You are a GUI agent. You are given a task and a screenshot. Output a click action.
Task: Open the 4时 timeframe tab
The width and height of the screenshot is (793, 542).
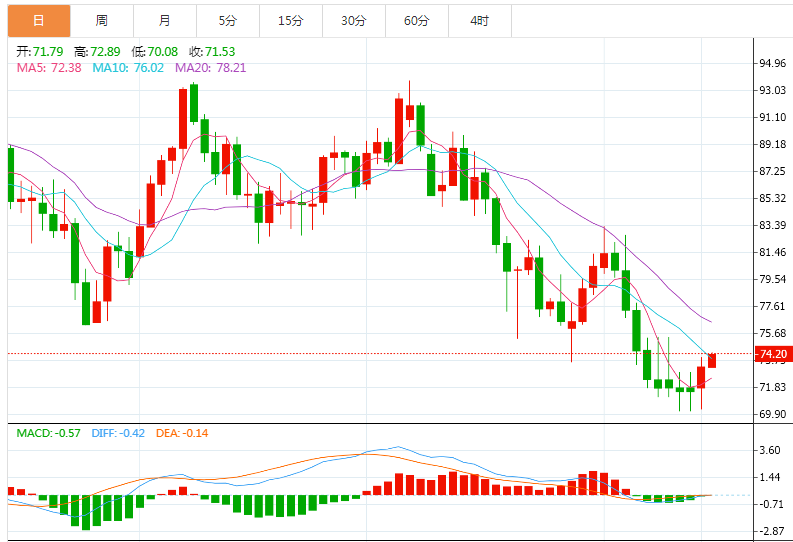[479, 21]
